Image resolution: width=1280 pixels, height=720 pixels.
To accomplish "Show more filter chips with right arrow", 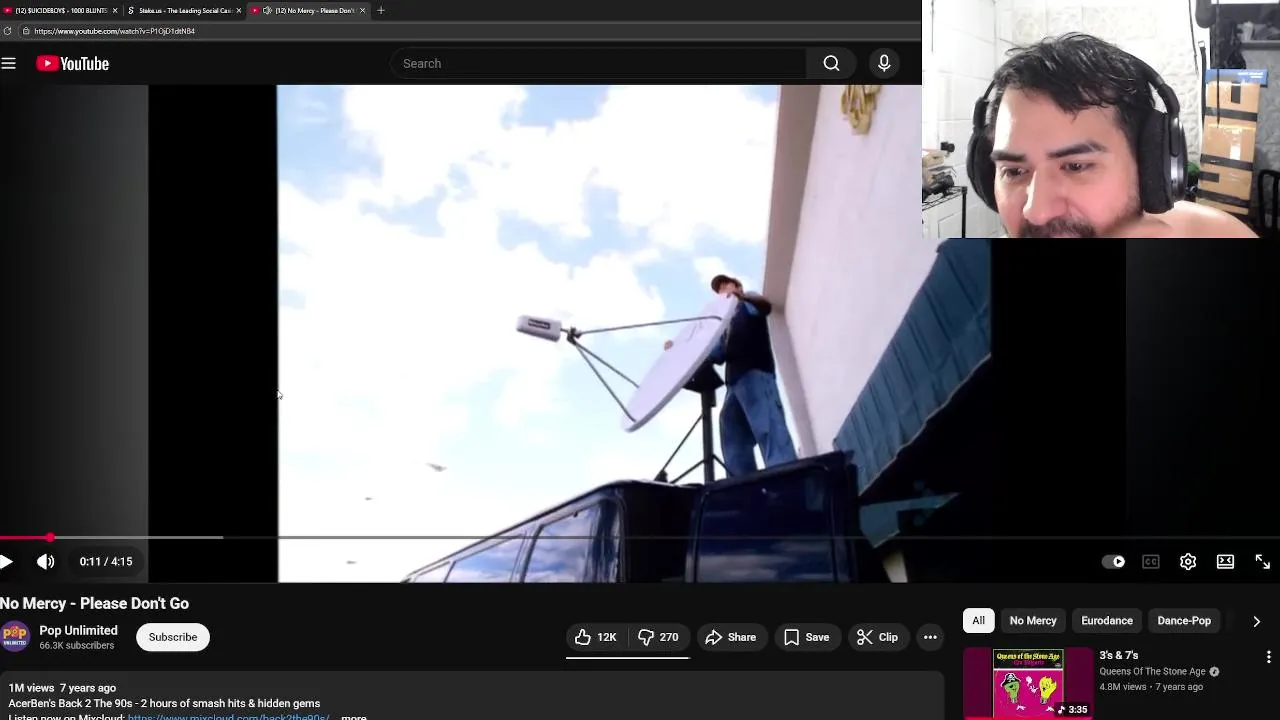I will [x=1256, y=621].
